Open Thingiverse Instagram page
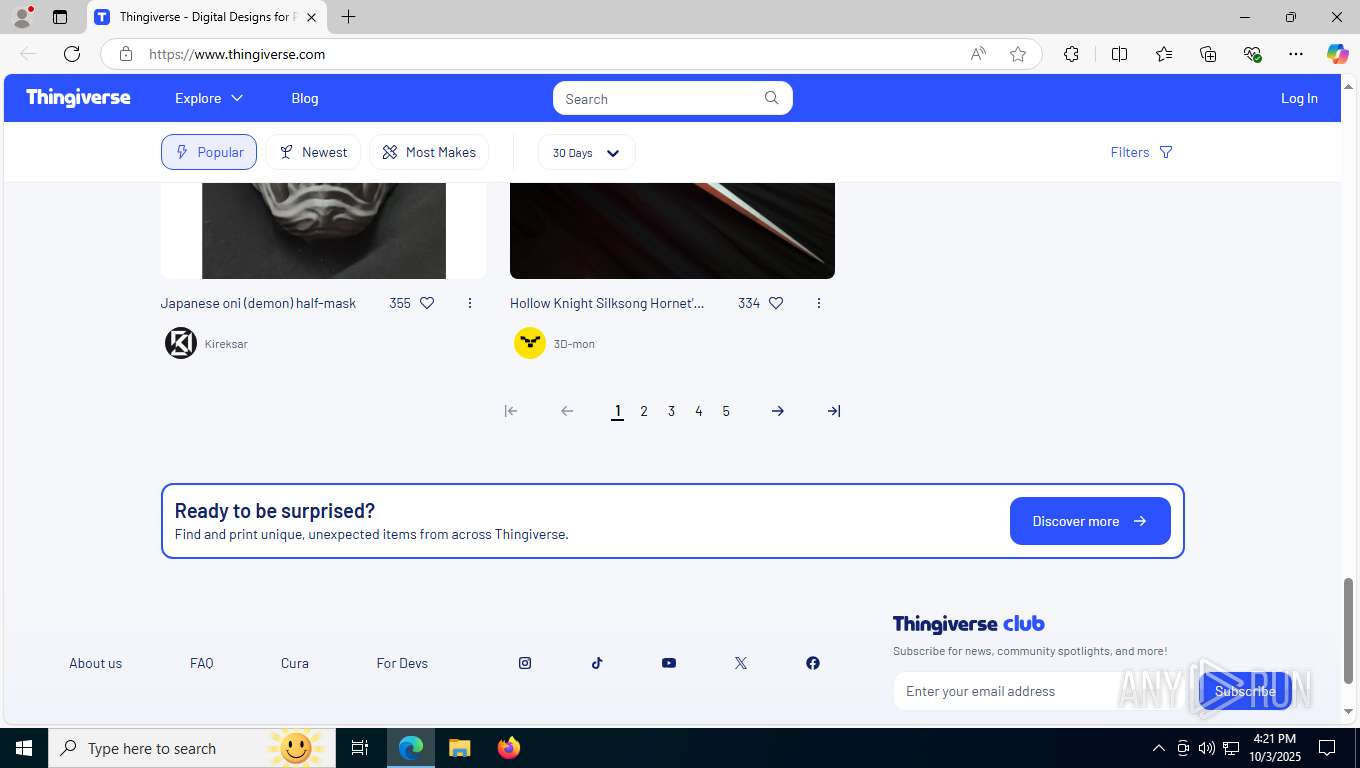The width and height of the screenshot is (1360, 768). point(525,663)
